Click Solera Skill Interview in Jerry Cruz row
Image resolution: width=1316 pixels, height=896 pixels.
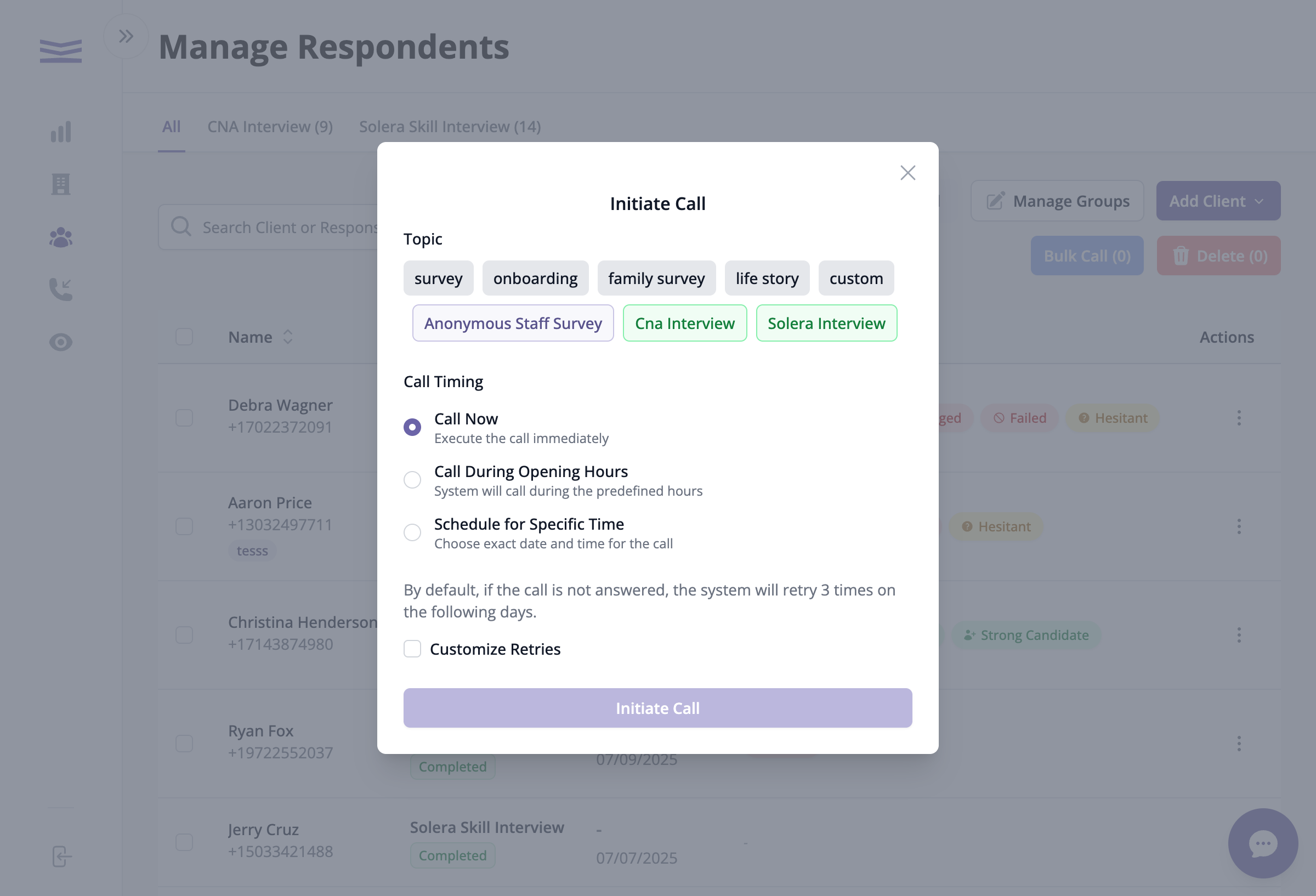(486, 827)
